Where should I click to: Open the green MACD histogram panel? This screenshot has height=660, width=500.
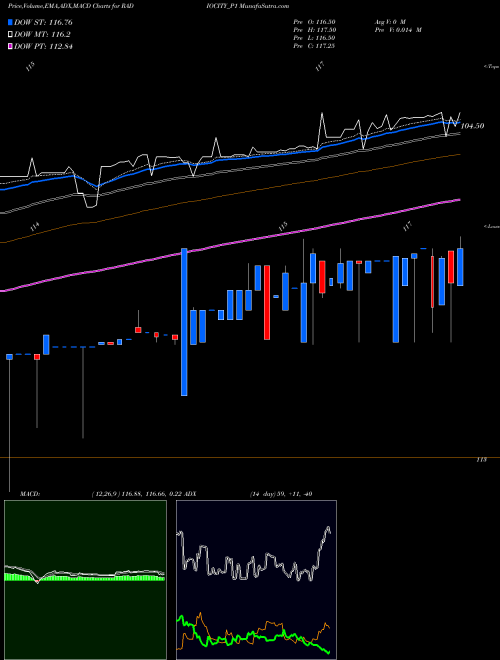tap(85, 580)
